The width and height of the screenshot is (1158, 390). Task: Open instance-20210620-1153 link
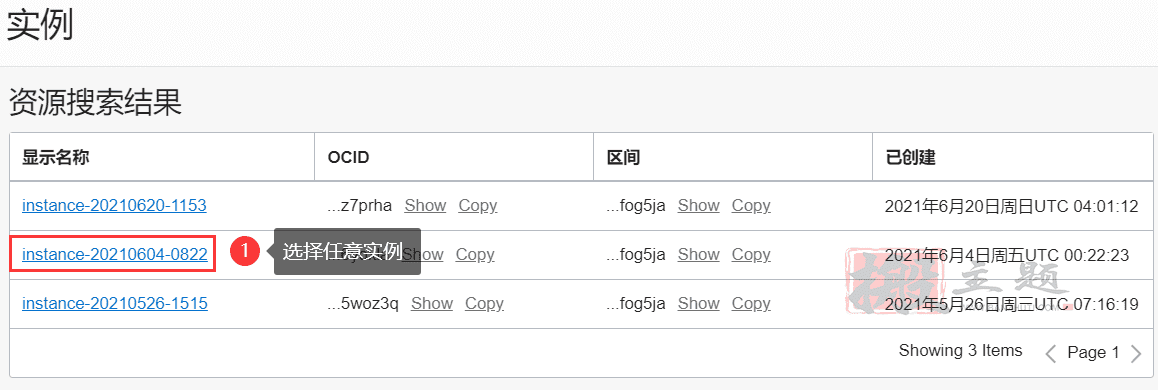(114, 205)
